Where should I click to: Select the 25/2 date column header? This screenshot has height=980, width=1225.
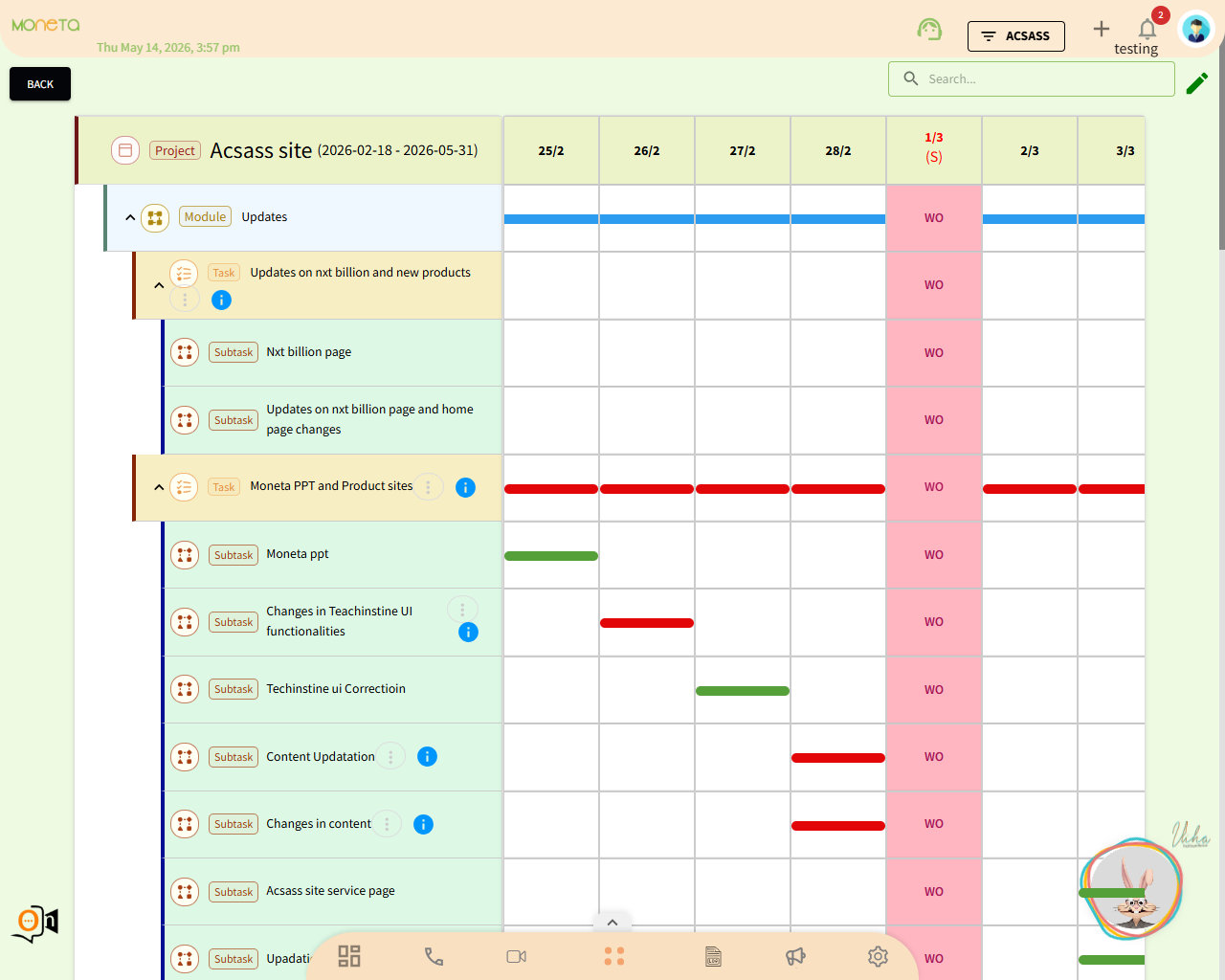click(551, 150)
